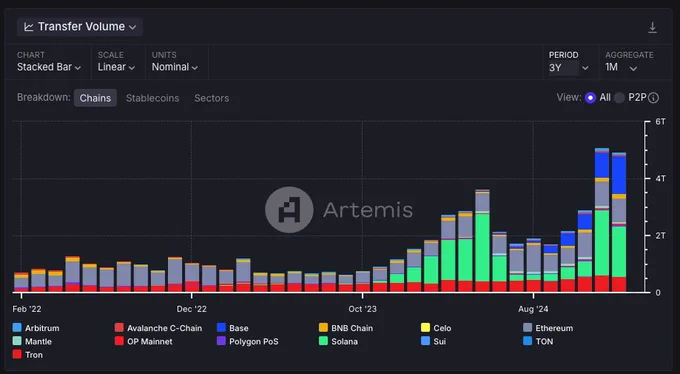The height and width of the screenshot is (374, 680).
Task: Click the last bar's green Solana segment
Action: click(x=619, y=252)
